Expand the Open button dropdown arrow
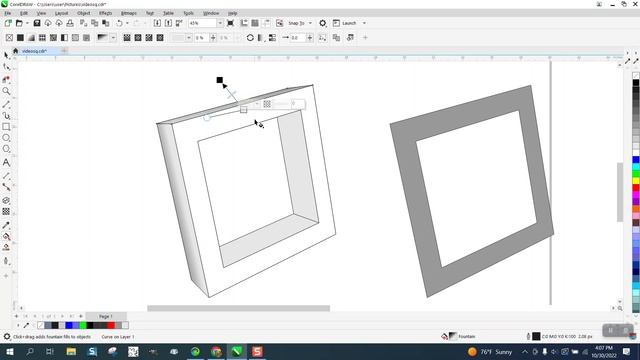Image resolution: width=640 pixels, height=360 pixels. [27, 23]
